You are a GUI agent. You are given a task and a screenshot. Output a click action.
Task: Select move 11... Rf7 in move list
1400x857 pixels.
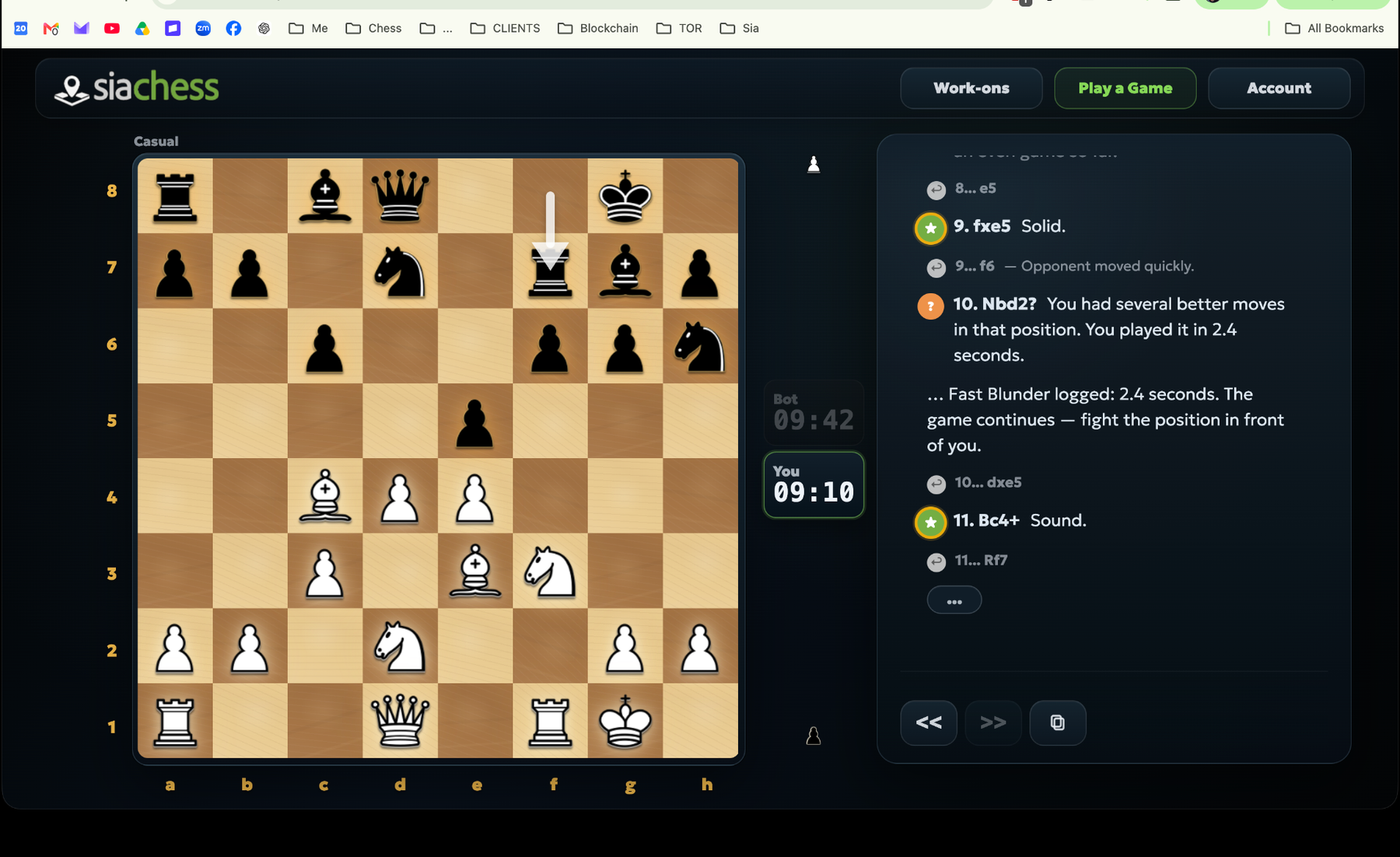tap(981, 560)
